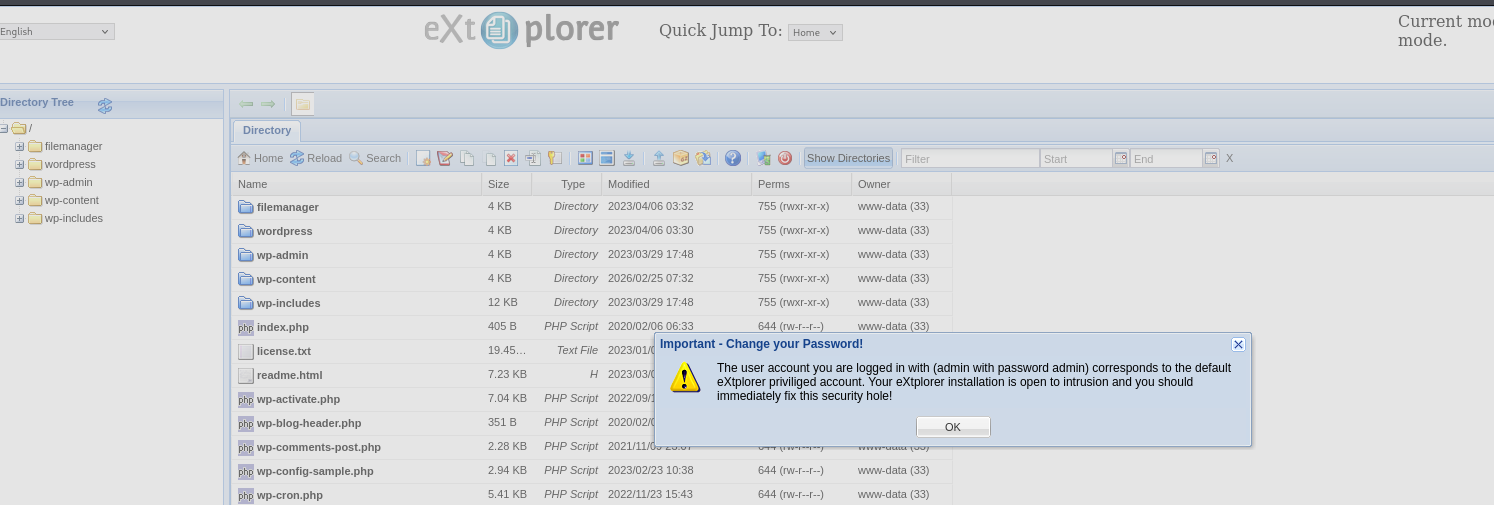The image size is (1494, 505).
Task: Open the End date calendar picker
Action: click(1211, 158)
